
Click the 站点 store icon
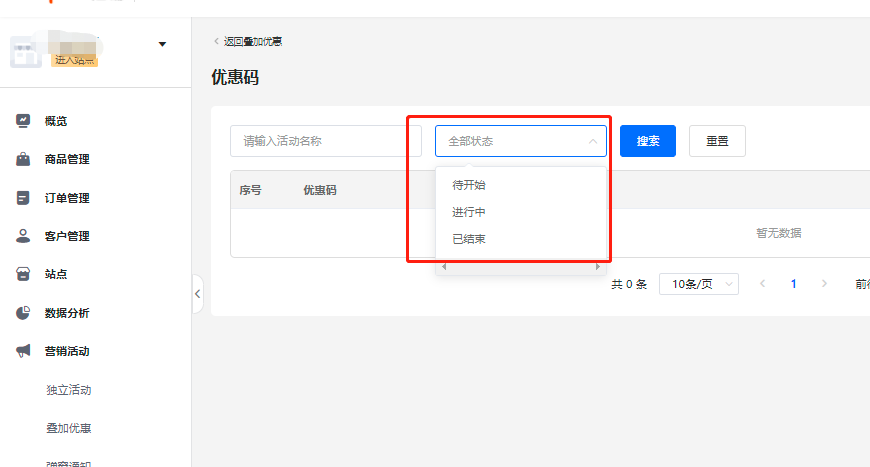[x=23, y=274]
